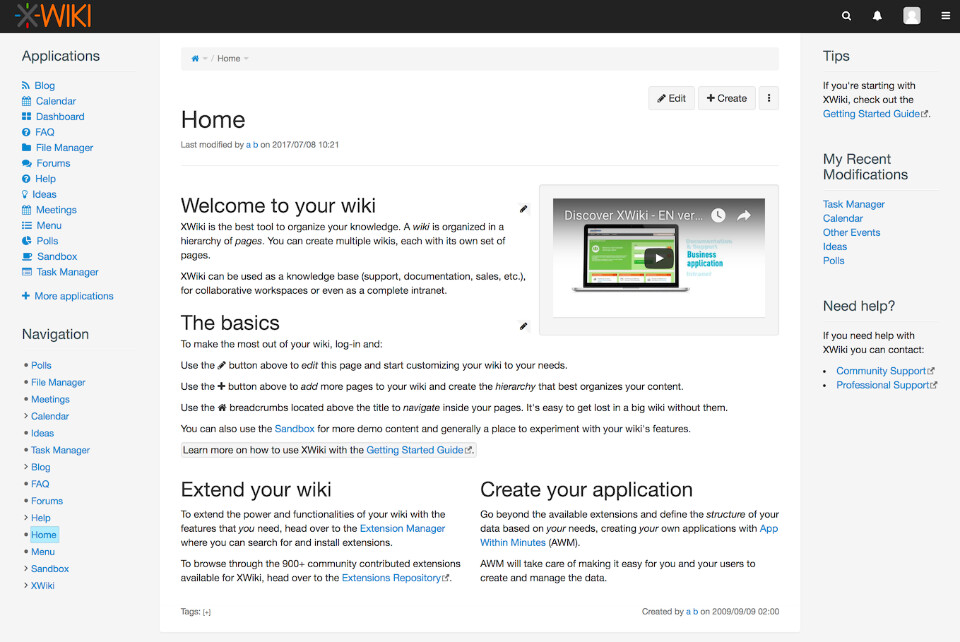Image resolution: width=960 pixels, height=642 pixels.
Task: Click the watch later clock on video
Action: pos(717,215)
